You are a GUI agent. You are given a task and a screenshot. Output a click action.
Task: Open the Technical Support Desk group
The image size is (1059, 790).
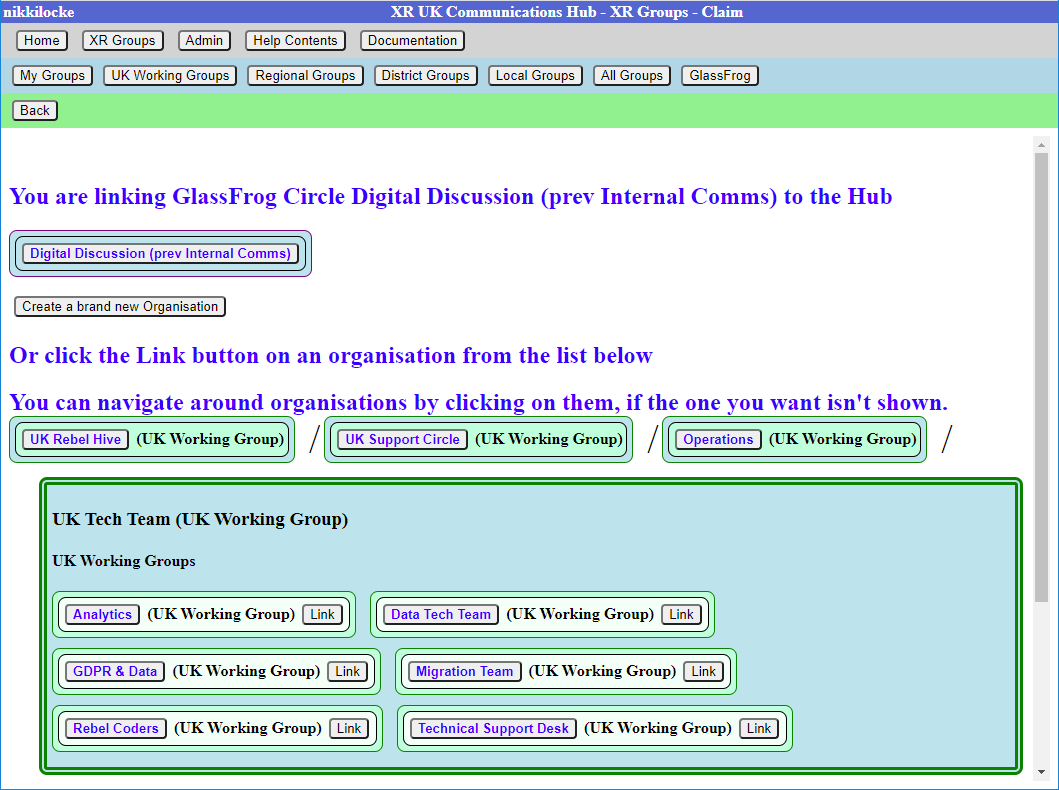[493, 729]
